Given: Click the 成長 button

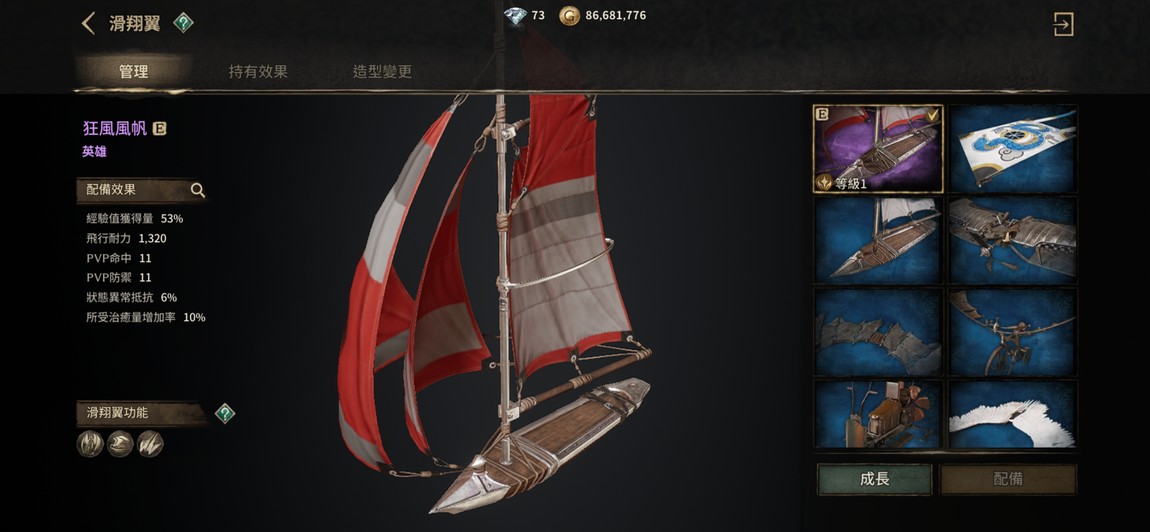Looking at the screenshot, I should [x=874, y=479].
